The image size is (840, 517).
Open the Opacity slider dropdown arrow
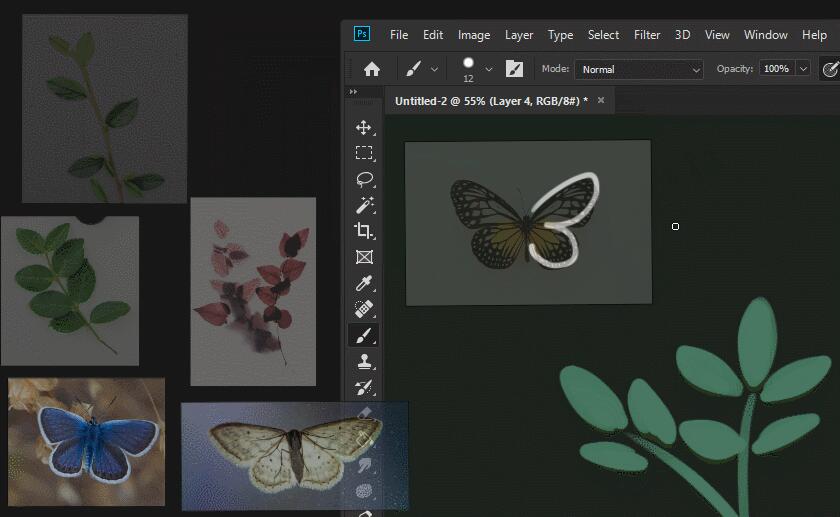tap(803, 69)
